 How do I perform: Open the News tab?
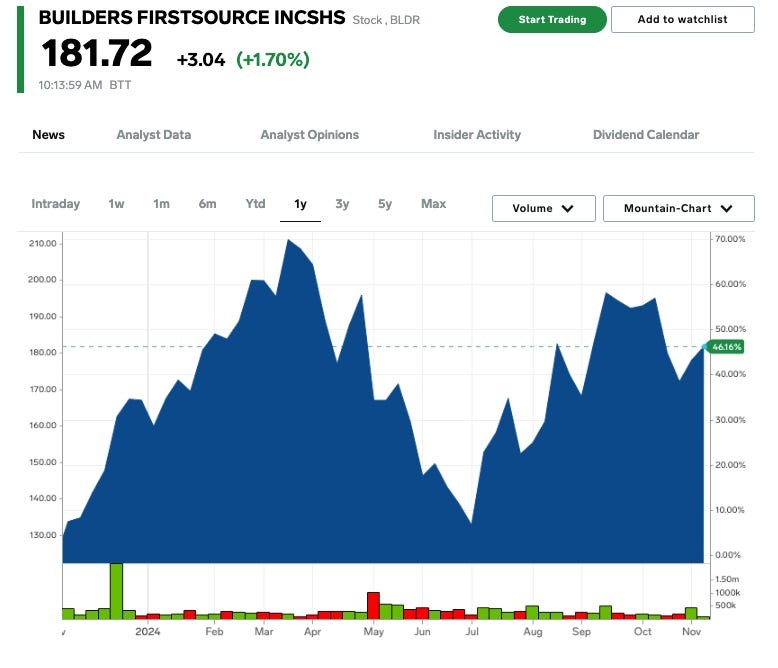click(x=48, y=135)
